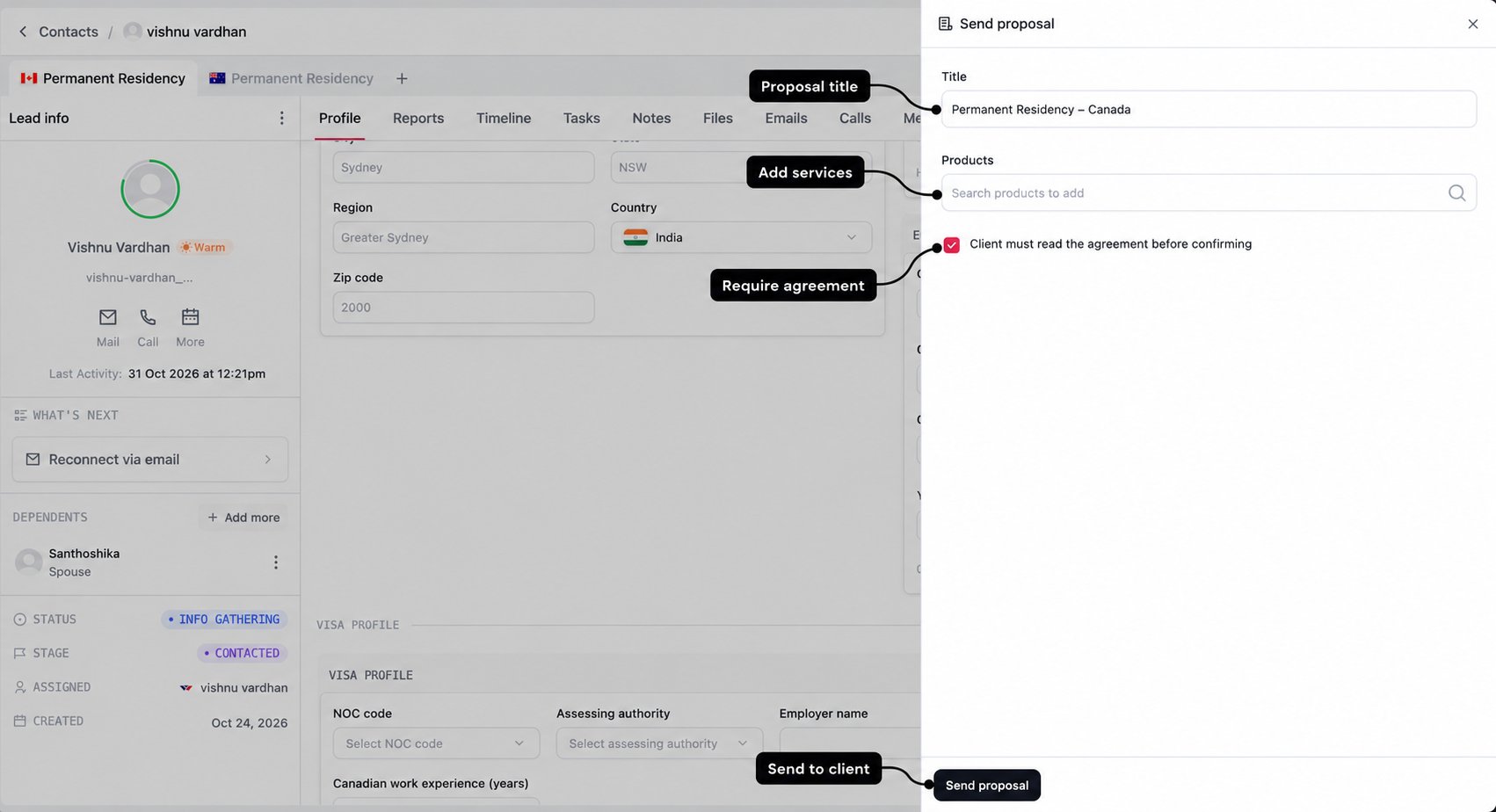Viewport: 1496px width, 812px height.
Task: Open the Files tab
Action: pos(718,118)
